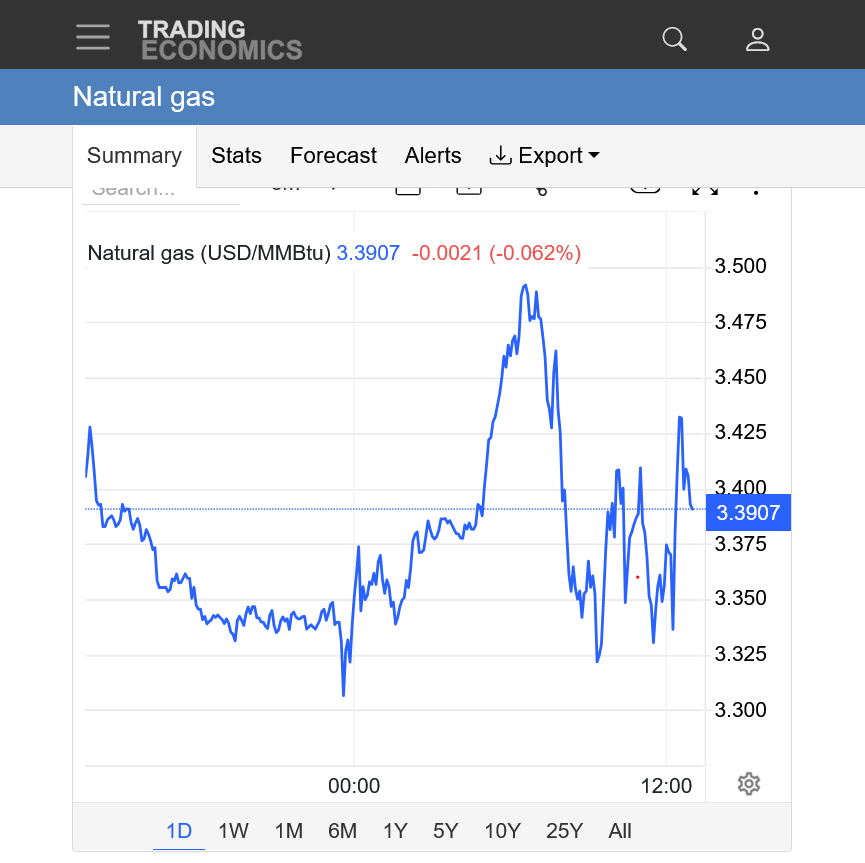Open chart settings gear icon
This screenshot has height=863, width=865.
pos(748,784)
